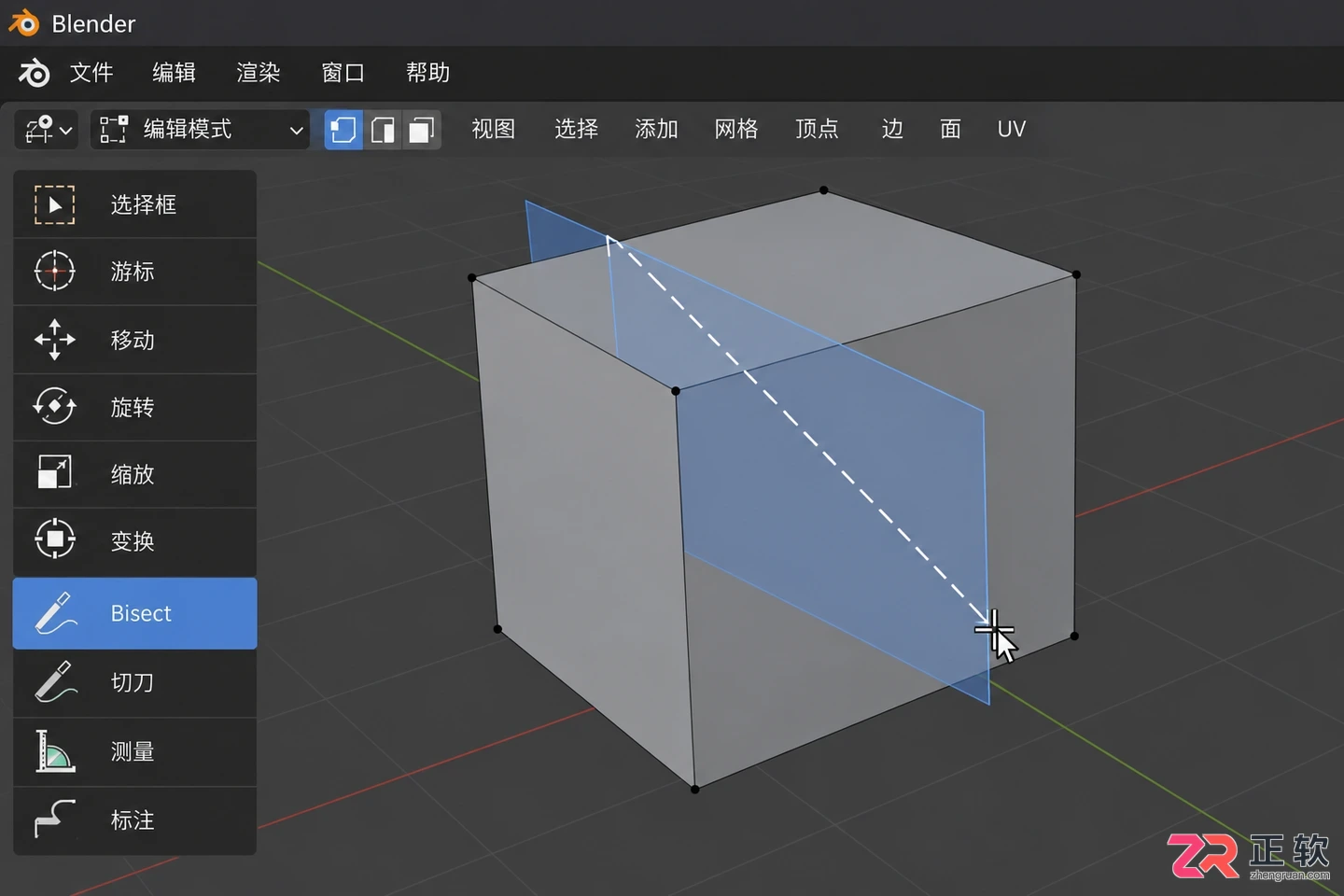Screen dimensions: 1344x896
Task: Activate the 游标 cursor tool
Action: point(134,272)
